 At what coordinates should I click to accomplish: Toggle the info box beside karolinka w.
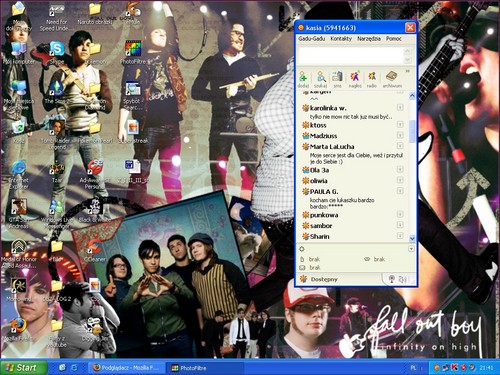point(400,107)
